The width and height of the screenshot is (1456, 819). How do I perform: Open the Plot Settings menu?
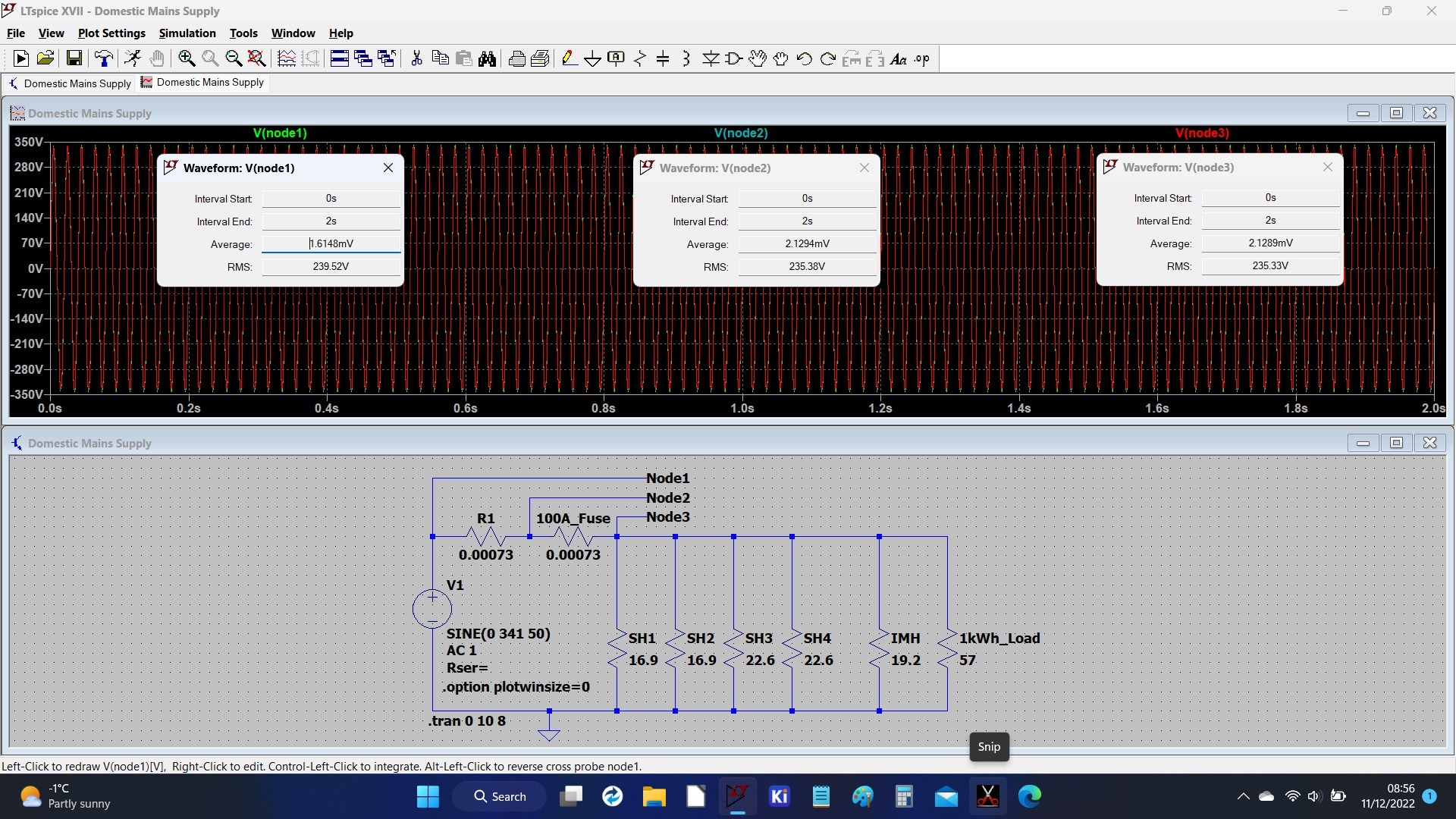[111, 33]
